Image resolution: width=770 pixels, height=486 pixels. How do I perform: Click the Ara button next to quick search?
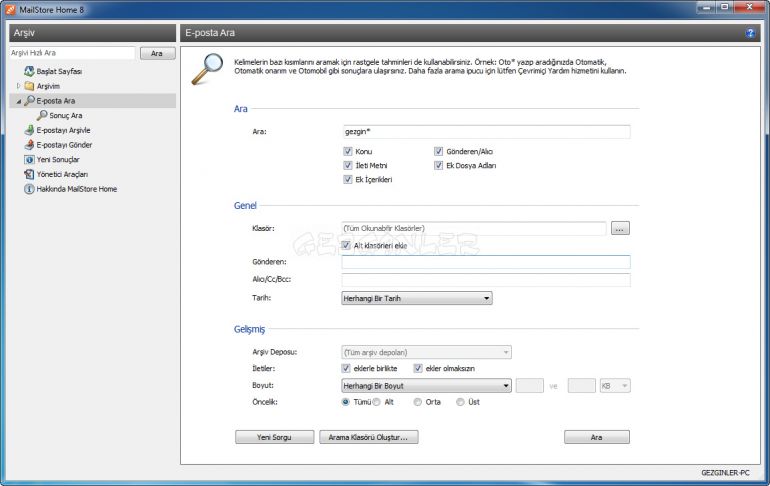[x=157, y=53]
